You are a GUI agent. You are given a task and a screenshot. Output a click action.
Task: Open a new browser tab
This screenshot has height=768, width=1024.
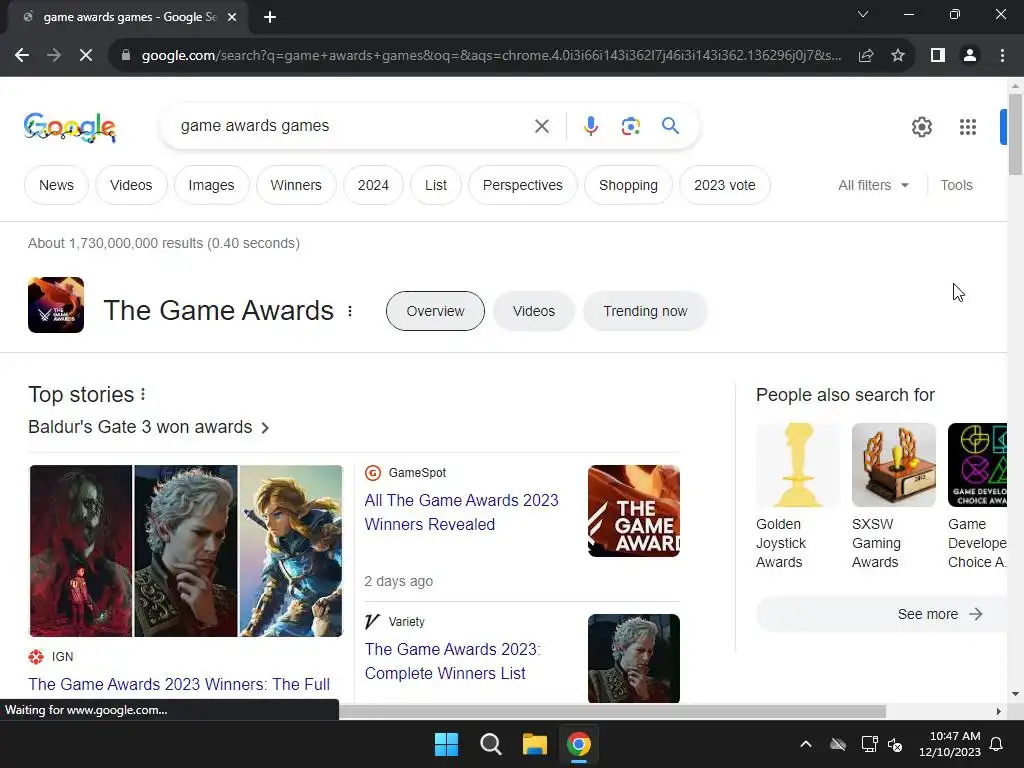coord(270,17)
